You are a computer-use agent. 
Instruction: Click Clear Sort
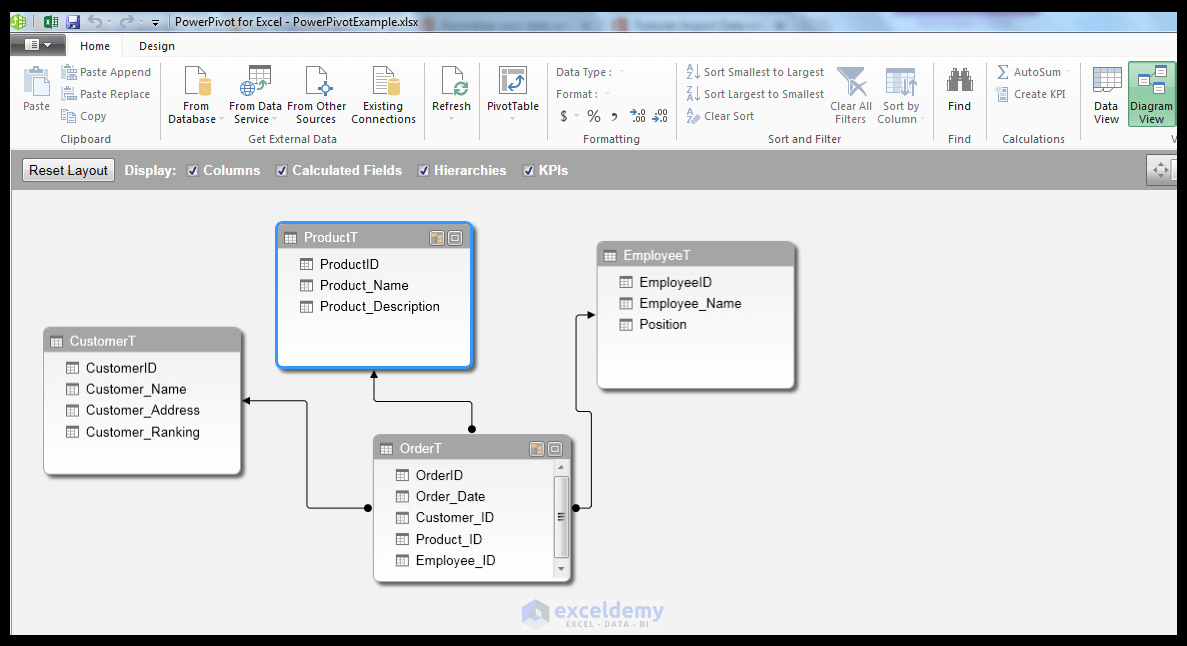pyautogui.click(x=720, y=116)
